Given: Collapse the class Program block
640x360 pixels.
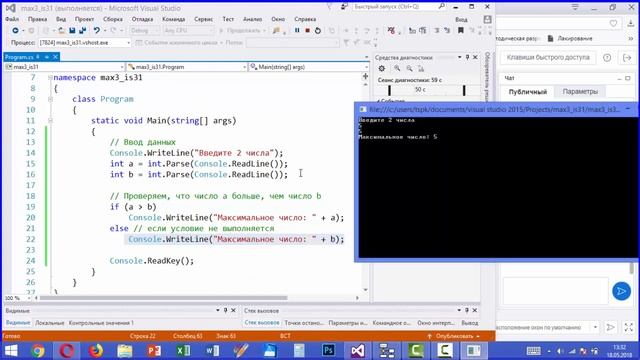Looking at the screenshot, I should [x=50, y=99].
